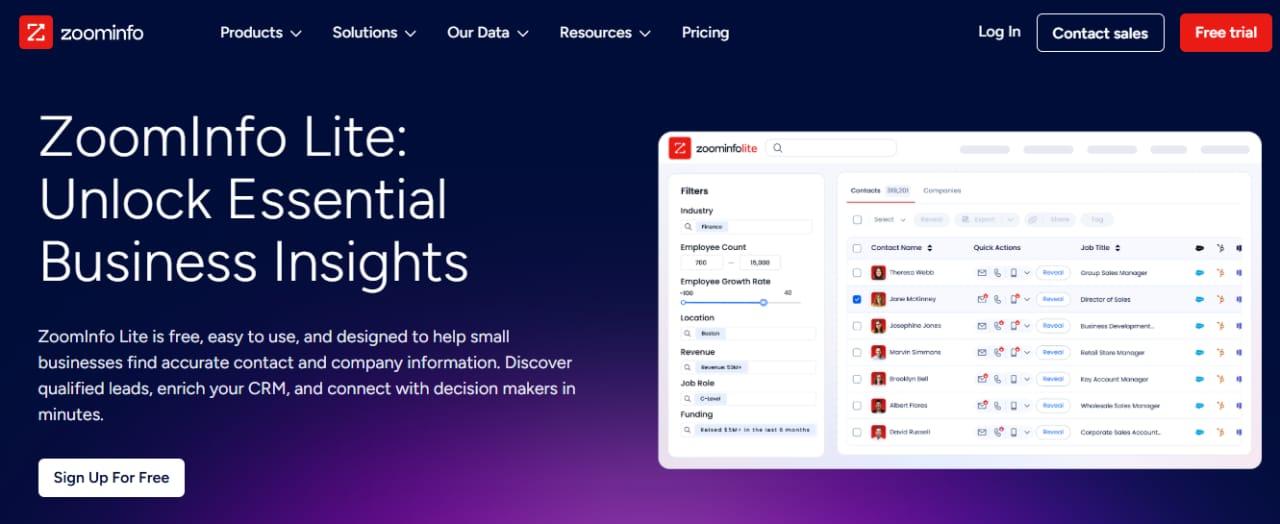Open the Export dropdown arrow
Screen dimensions: 1280x524
[x=1011, y=219]
